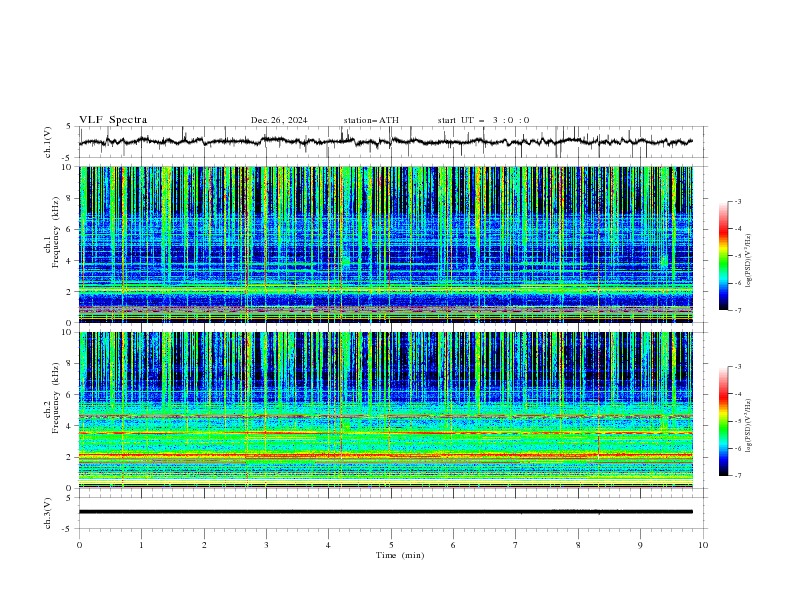Click the ch.3 flat voltage trace panel
Viewport: 792px width, 612px height.
click(x=393, y=513)
